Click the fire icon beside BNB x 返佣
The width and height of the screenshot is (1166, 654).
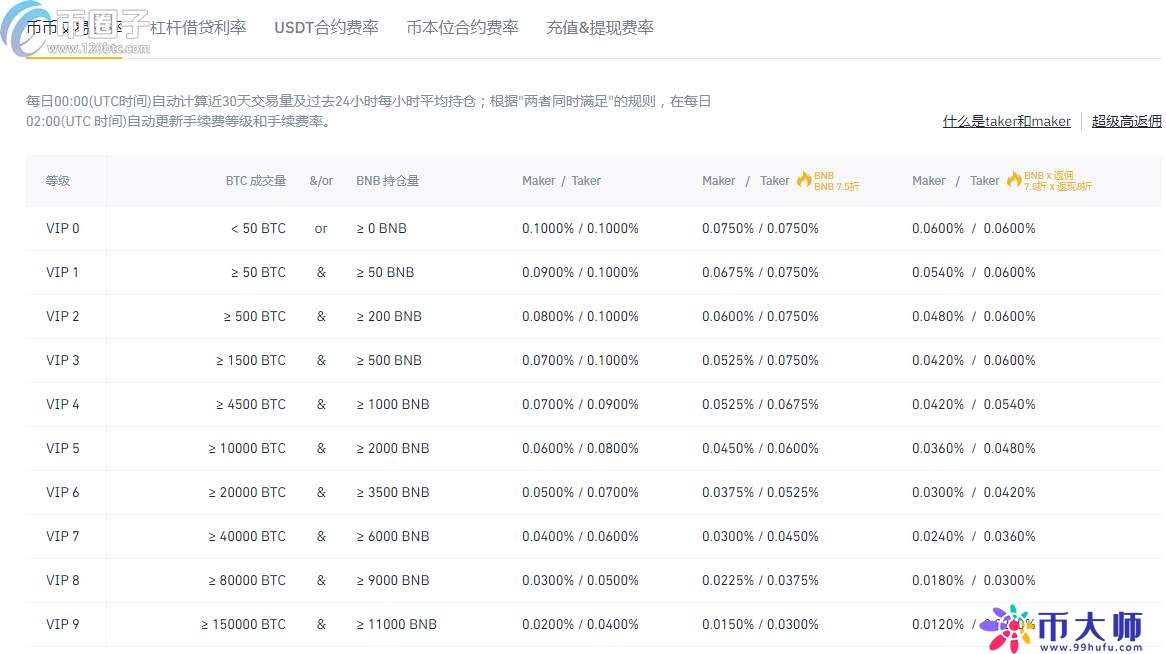pyautogui.click(x=1014, y=180)
